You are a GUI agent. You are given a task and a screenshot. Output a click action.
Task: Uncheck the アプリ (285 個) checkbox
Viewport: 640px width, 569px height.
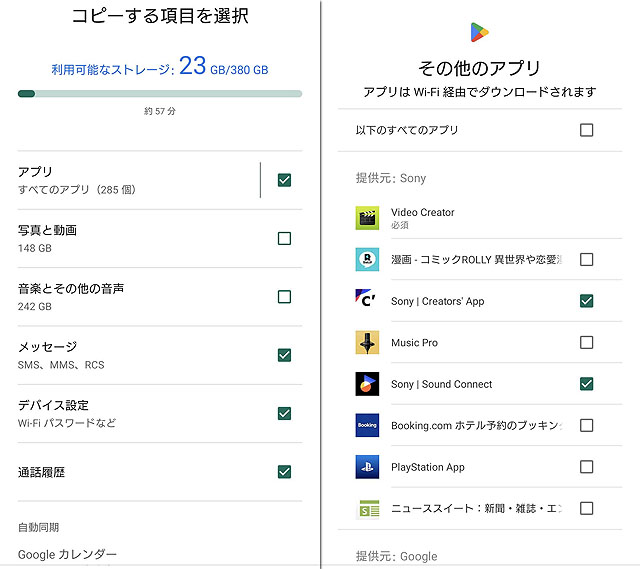pos(284,180)
